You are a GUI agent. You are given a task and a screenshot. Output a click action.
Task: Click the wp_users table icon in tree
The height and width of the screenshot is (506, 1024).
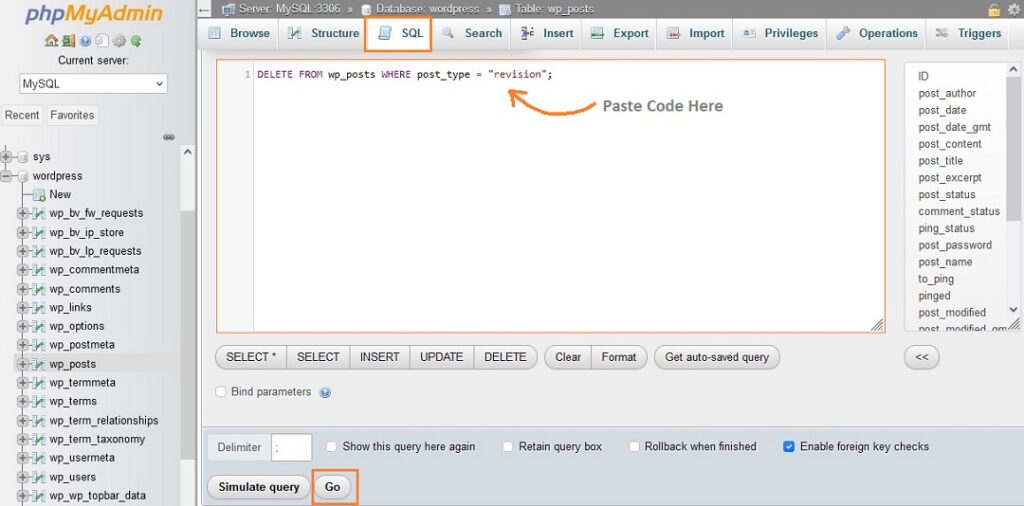[x=39, y=477]
